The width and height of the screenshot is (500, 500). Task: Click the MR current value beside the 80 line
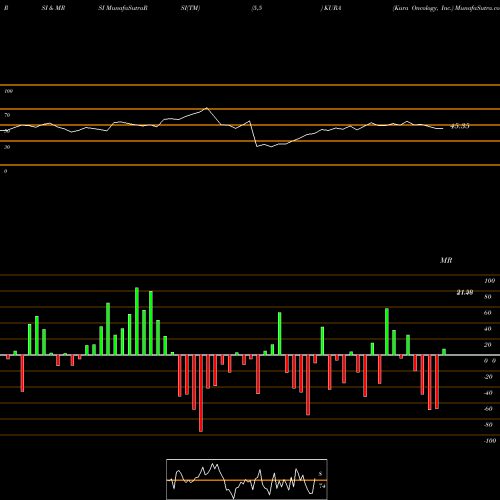click(465, 292)
